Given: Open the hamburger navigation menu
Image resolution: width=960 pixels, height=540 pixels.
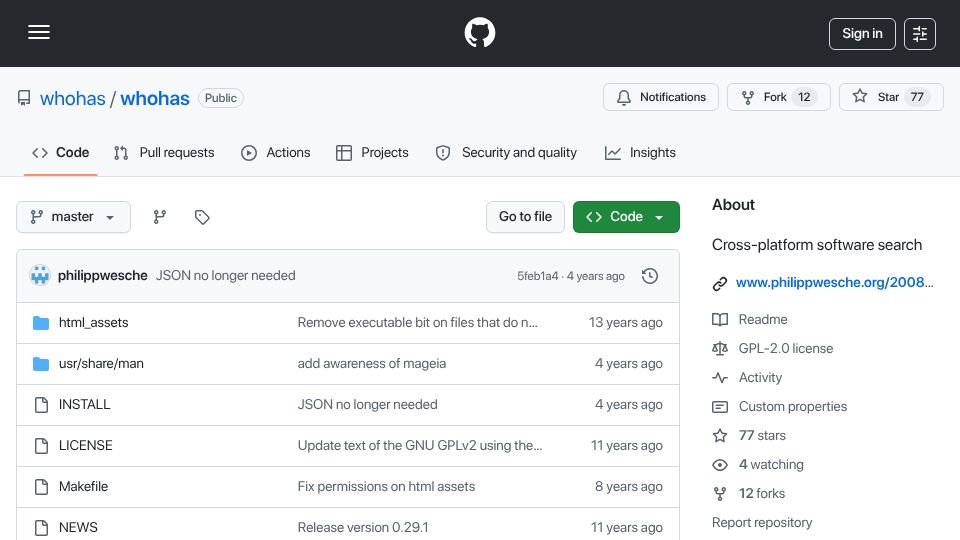Looking at the screenshot, I should pyautogui.click(x=39, y=32).
